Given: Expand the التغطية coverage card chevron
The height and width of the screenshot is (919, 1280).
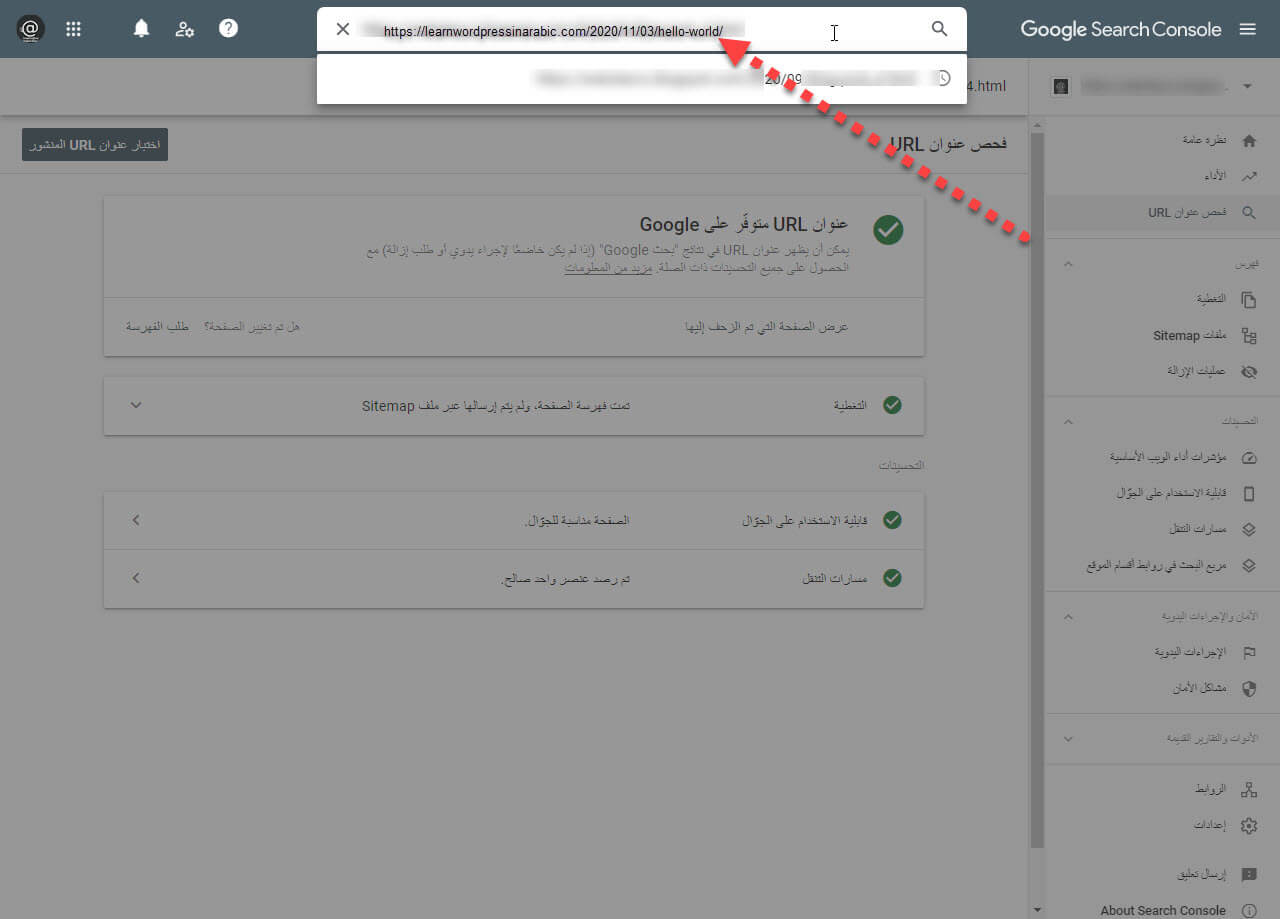Looking at the screenshot, I should click(x=137, y=405).
